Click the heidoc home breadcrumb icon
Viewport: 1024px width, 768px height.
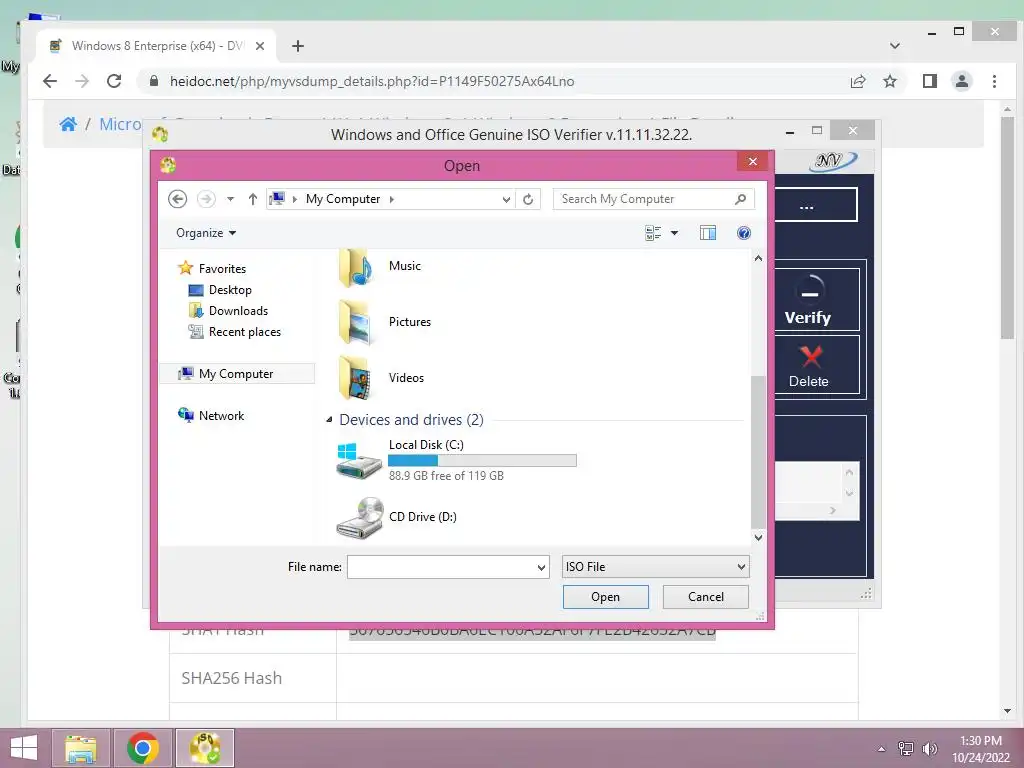tap(68, 124)
